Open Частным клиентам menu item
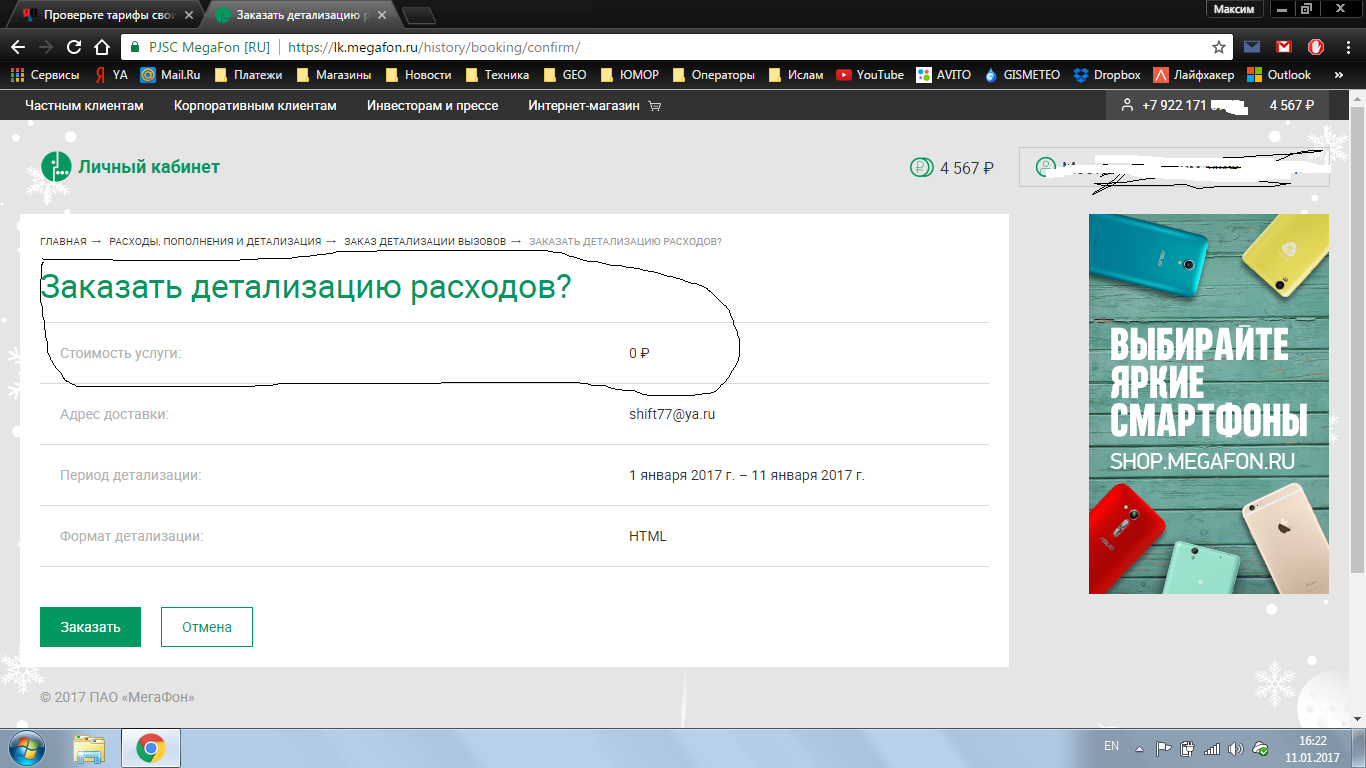 [84, 105]
